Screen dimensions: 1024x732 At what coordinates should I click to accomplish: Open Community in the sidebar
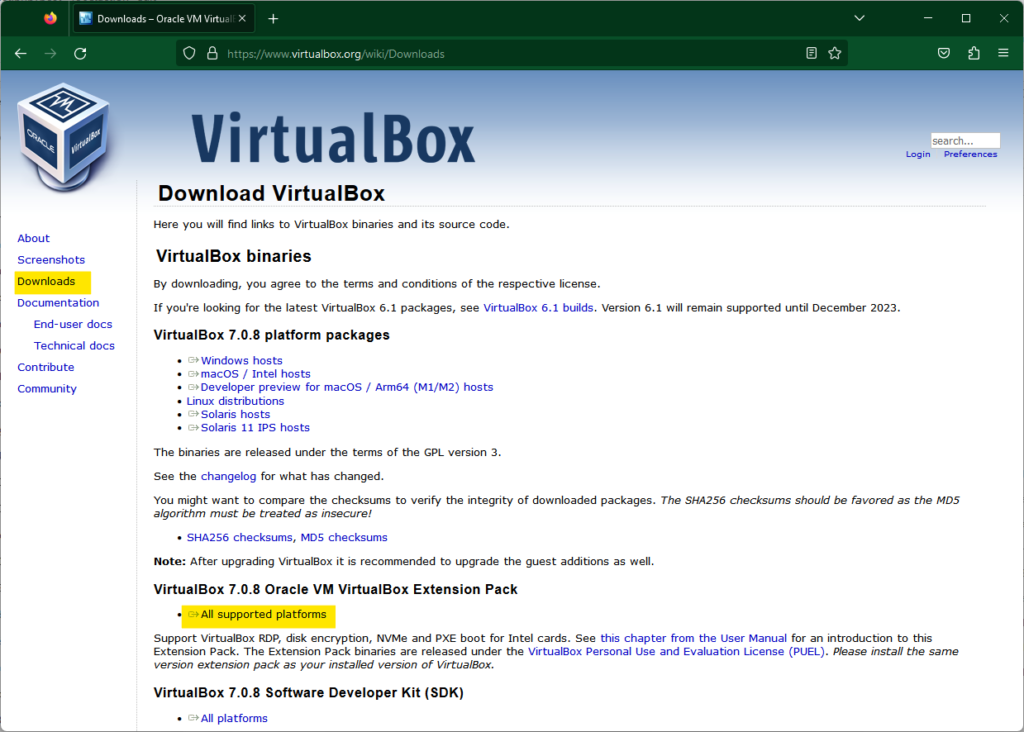(47, 389)
